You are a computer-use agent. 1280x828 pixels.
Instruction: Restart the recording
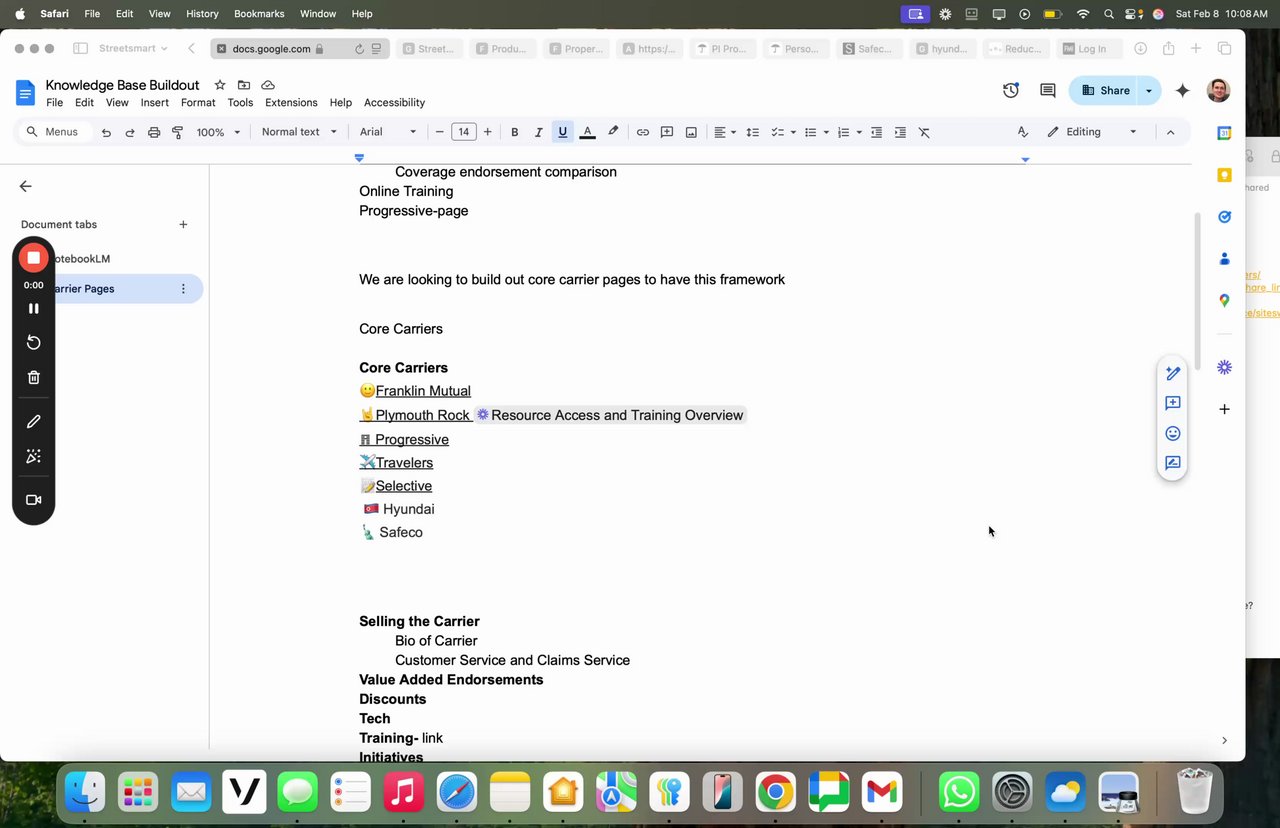pyautogui.click(x=33, y=342)
